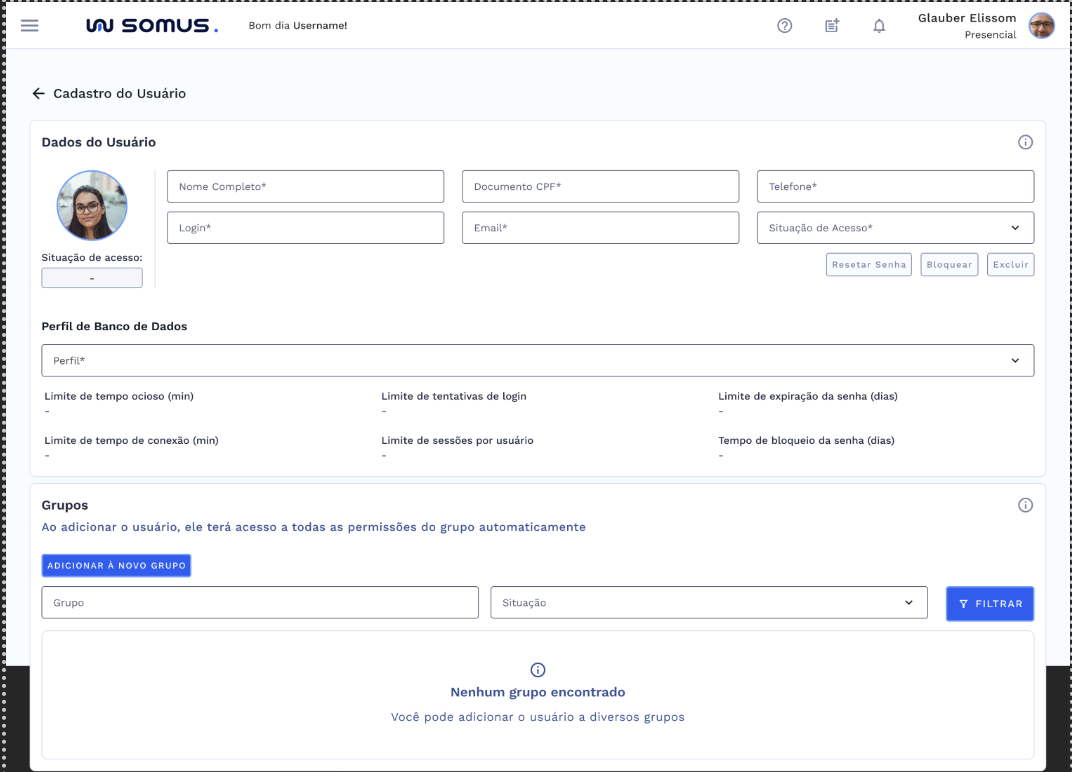The height and width of the screenshot is (772, 1072).
Task: Click the Bloquear button
Action: [949, 265]
